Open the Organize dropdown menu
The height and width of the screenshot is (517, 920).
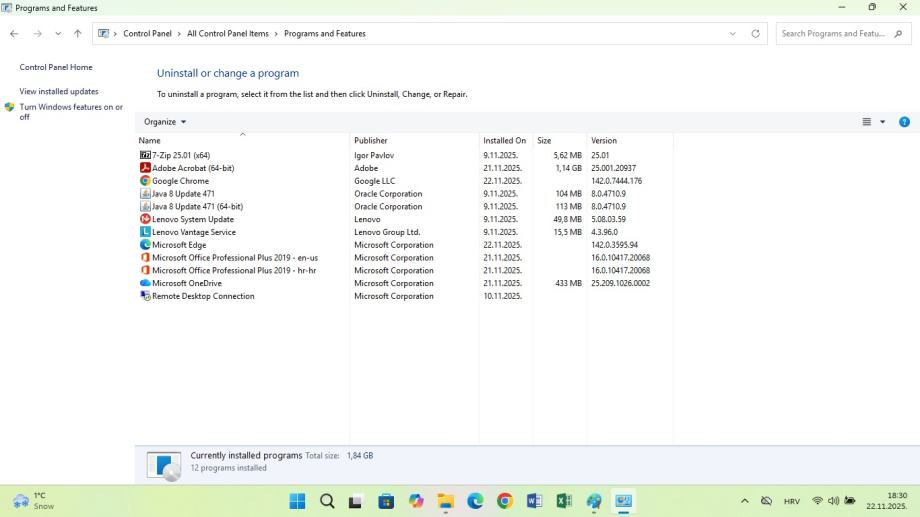tap(165, 122)
